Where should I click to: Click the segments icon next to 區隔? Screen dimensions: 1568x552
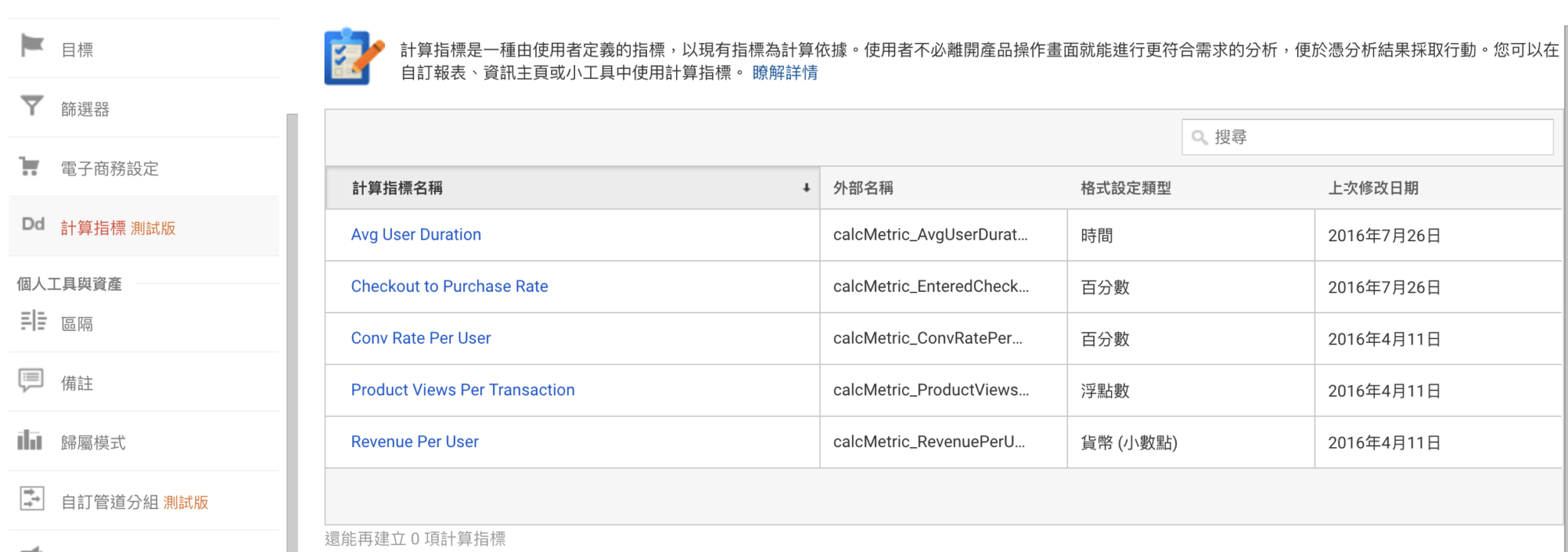[33, 321]
